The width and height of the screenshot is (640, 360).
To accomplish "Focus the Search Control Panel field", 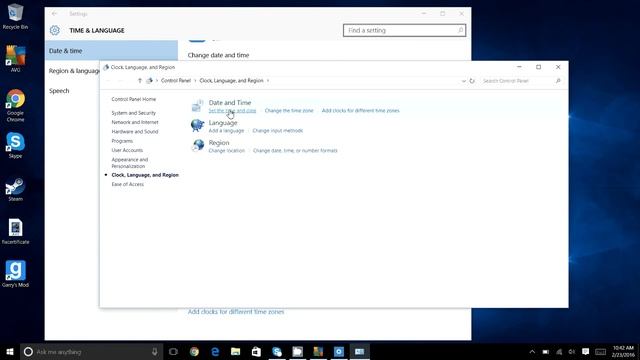I will 521,81.
